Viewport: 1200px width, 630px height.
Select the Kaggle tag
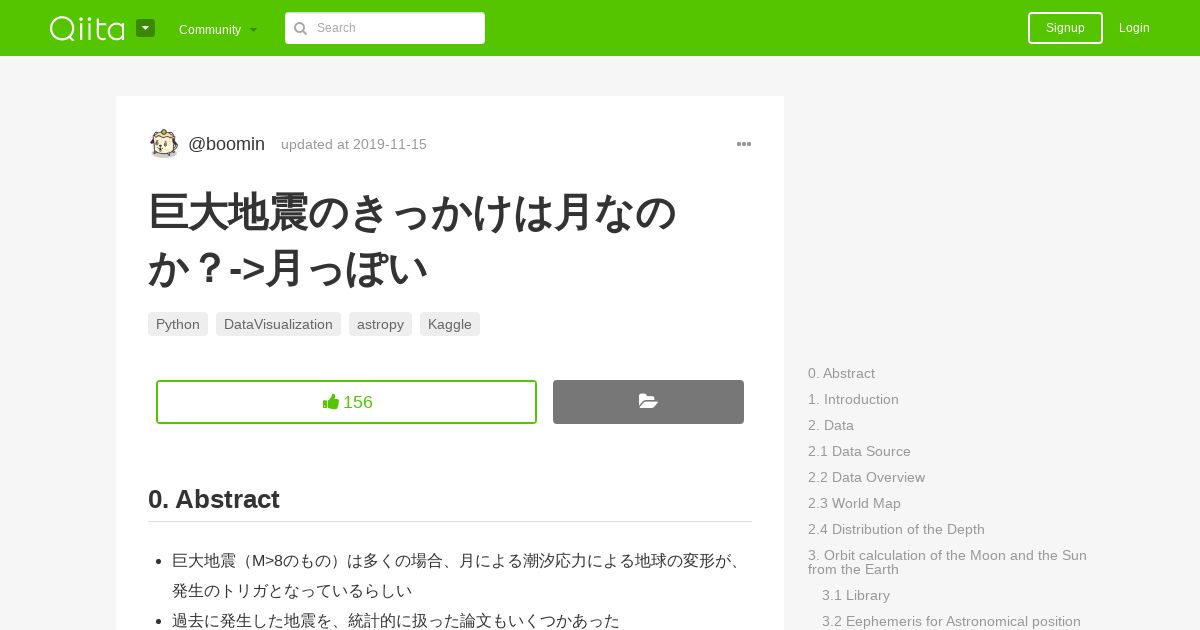[450, 324]
